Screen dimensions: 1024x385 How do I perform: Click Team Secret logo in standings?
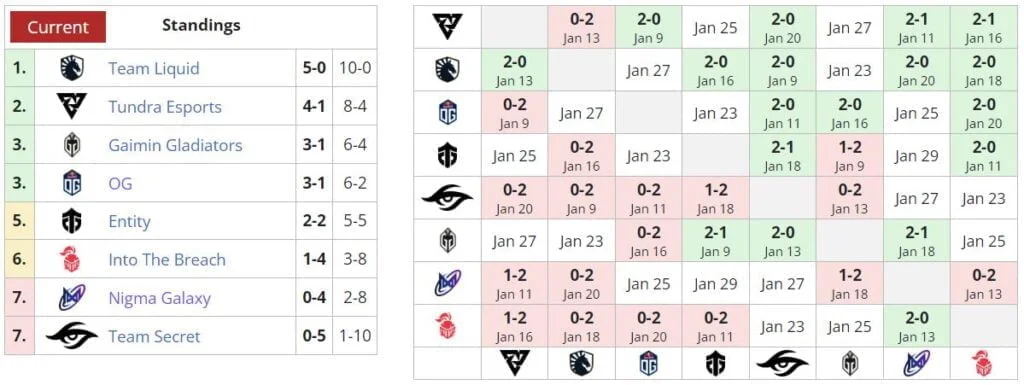72,335
